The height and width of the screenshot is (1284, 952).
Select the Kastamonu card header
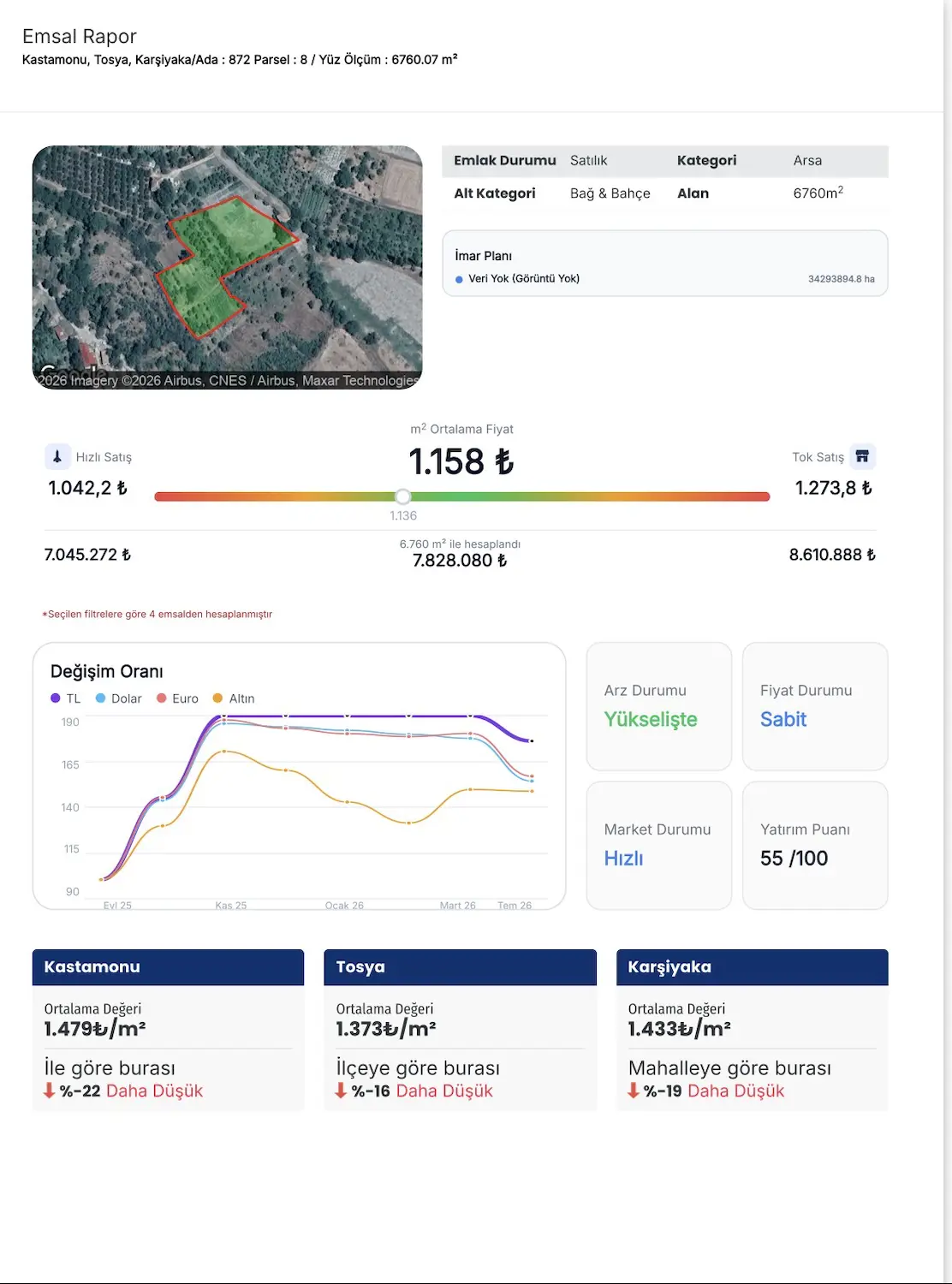click(168, 967)
